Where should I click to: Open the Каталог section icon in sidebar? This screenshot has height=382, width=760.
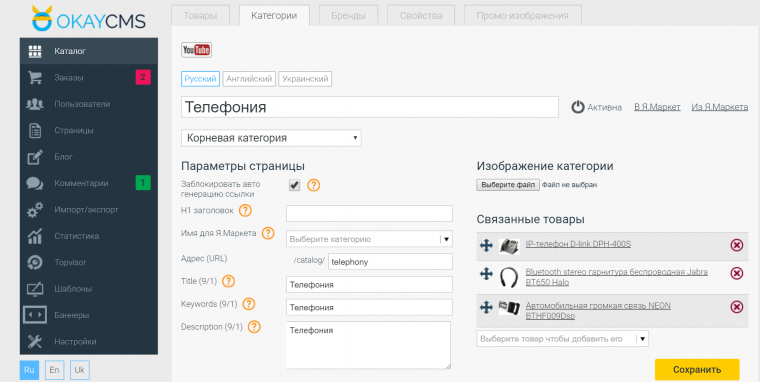[x=35, y=51]
